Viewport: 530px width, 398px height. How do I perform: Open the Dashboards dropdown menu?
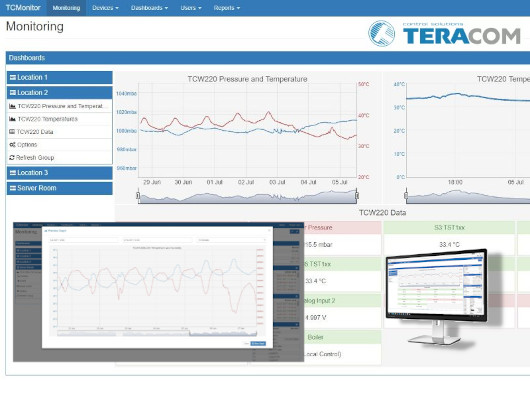coord(149,8)
